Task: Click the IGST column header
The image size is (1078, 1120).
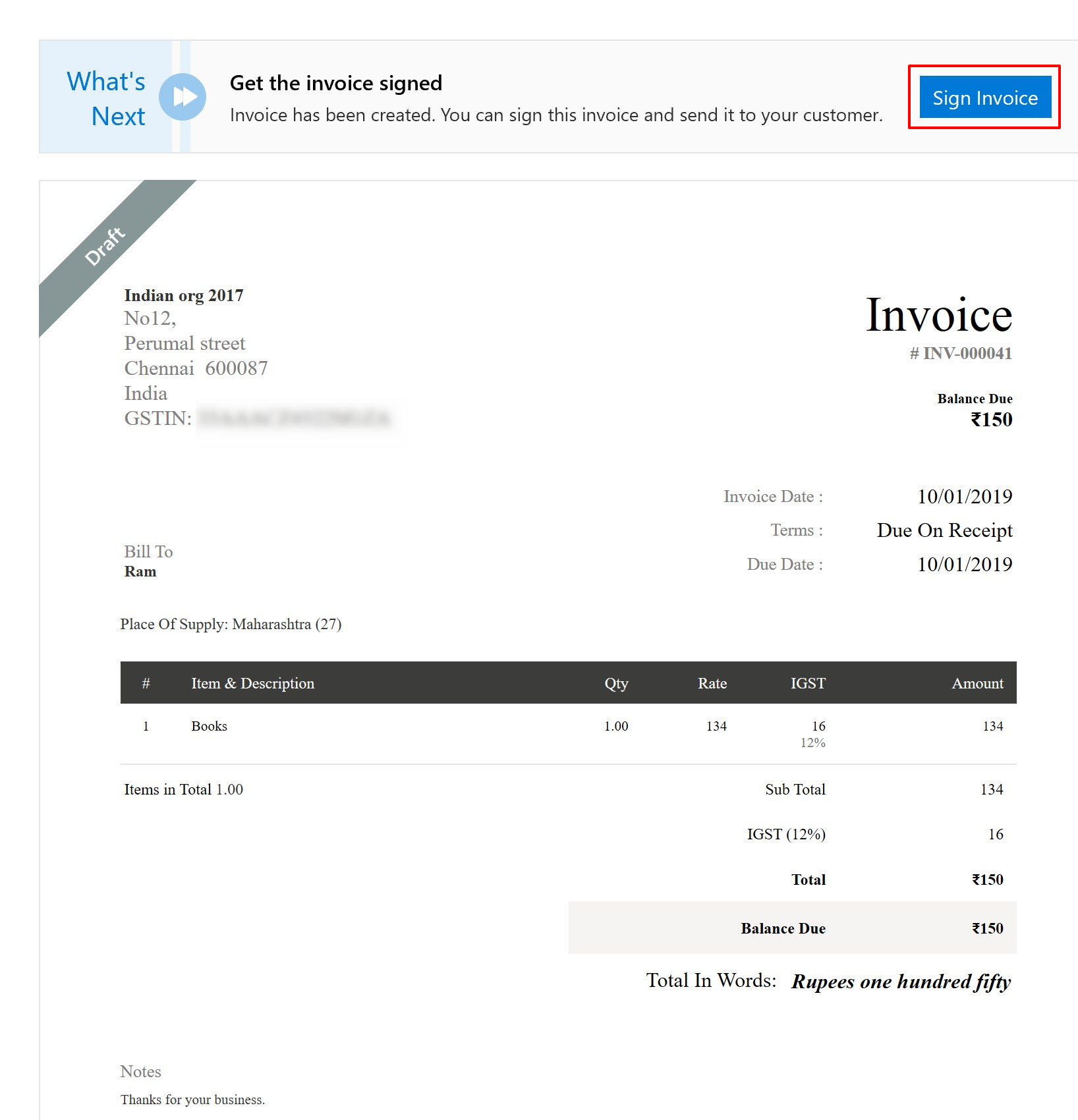Action: click(808, 683)
